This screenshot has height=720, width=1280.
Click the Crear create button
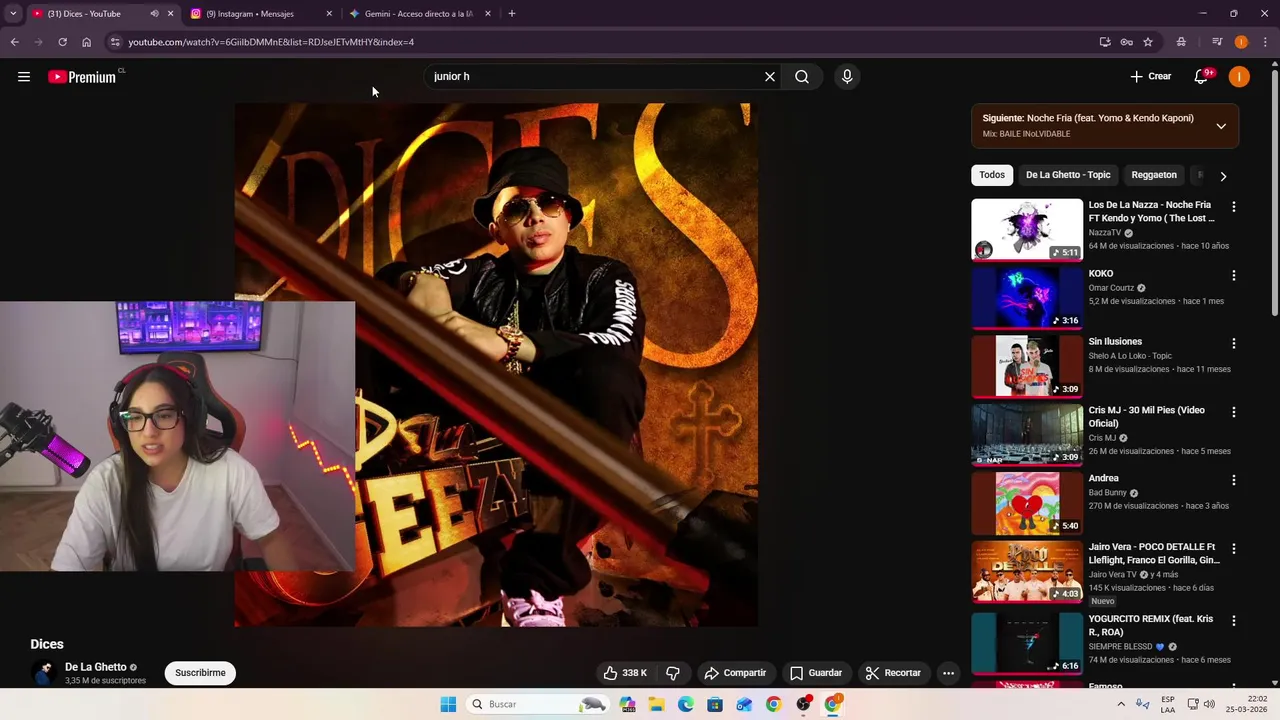point(1151,77)
